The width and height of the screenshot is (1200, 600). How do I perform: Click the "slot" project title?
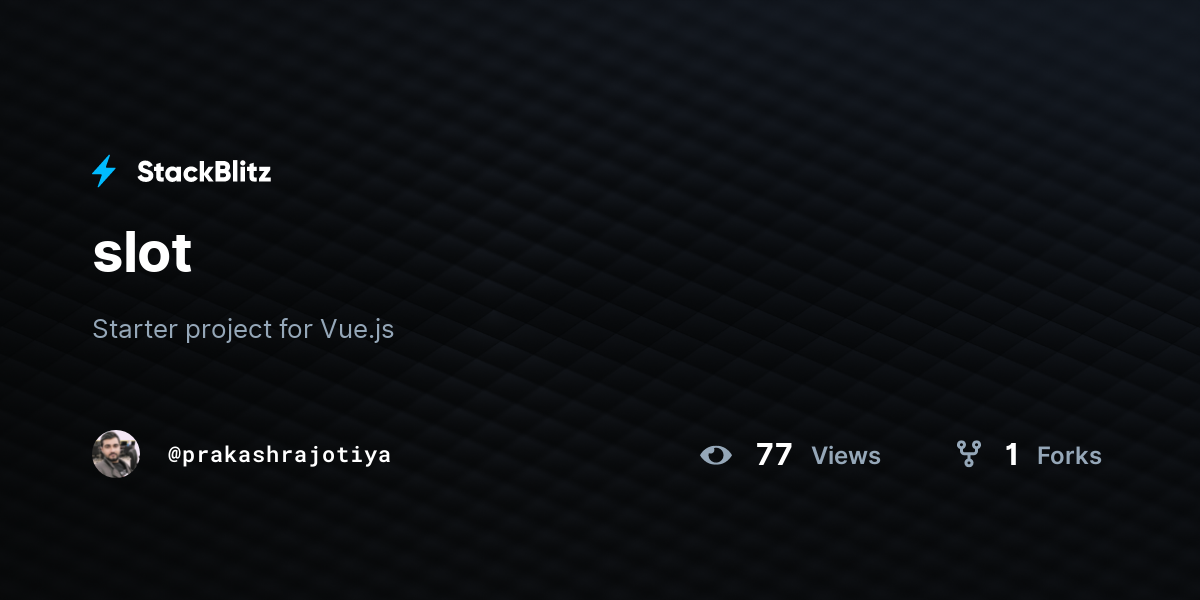(x=142, y=253)
